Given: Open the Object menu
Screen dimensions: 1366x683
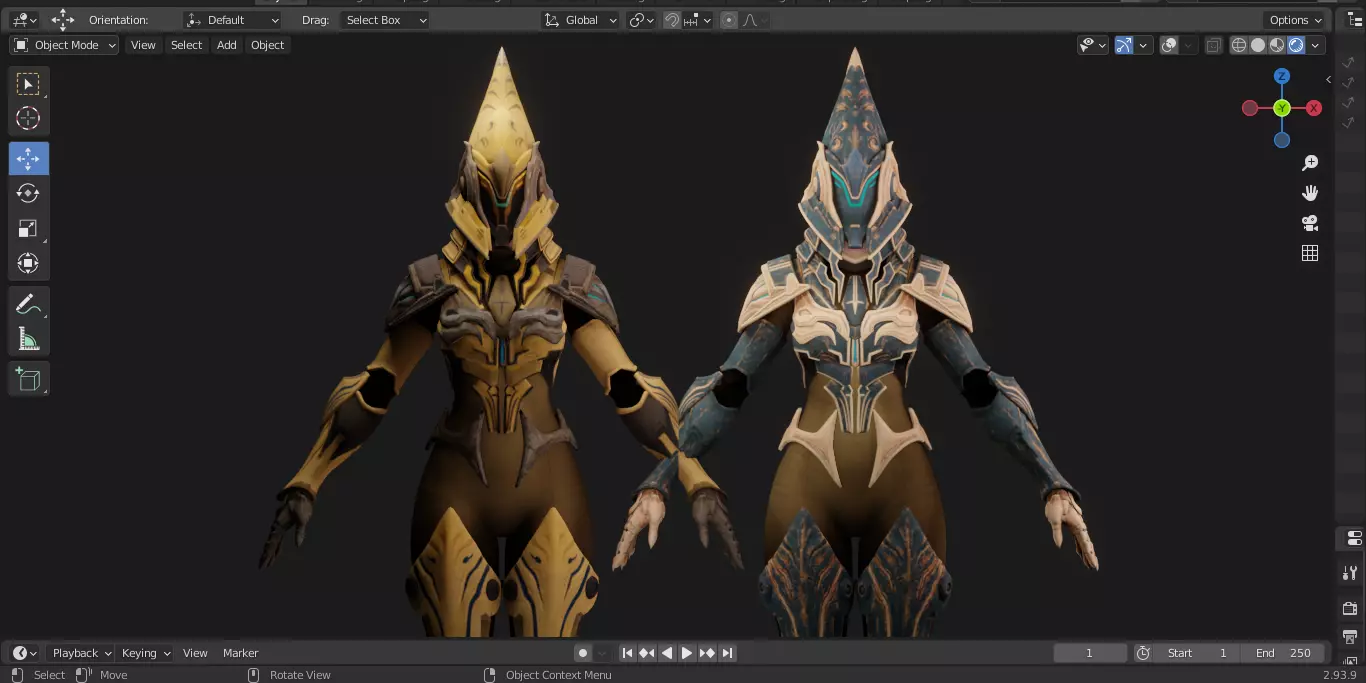Looking at the screenshot, I should pos(267,45).
